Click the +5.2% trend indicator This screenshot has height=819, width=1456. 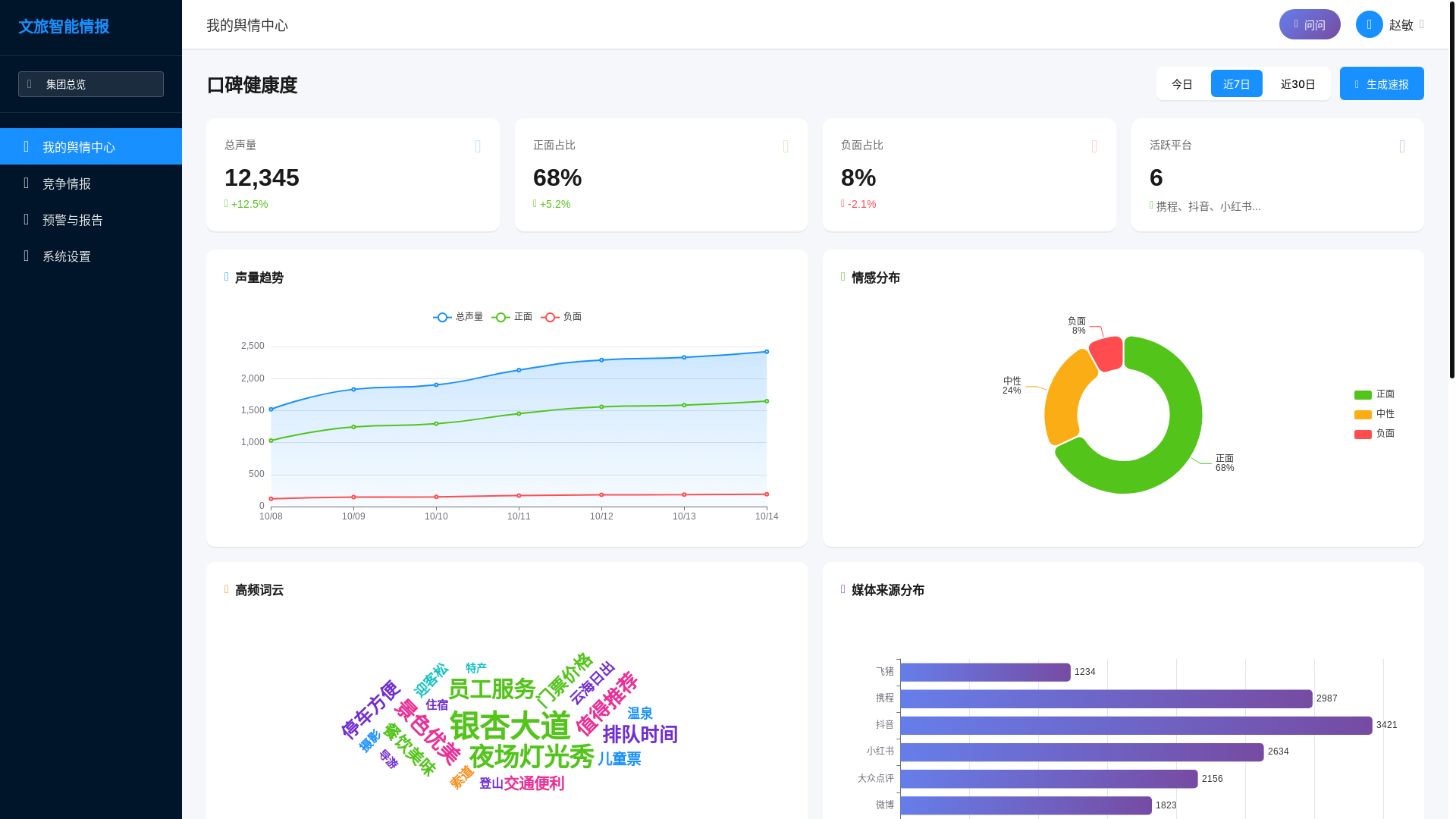pyautogui.click(x=552, y=204)
